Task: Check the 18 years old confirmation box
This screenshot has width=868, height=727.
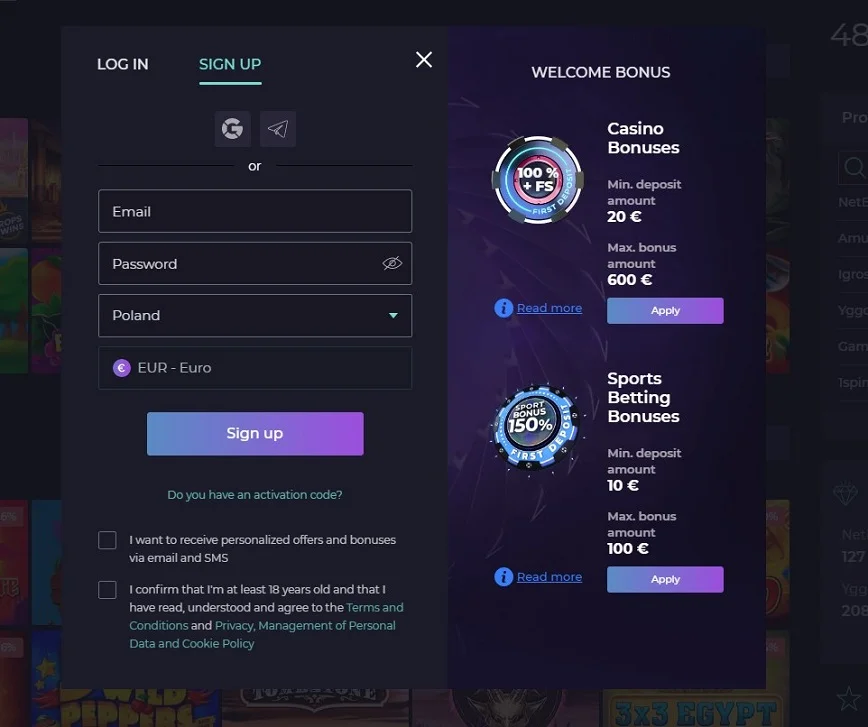Action: tap(107, 590)
